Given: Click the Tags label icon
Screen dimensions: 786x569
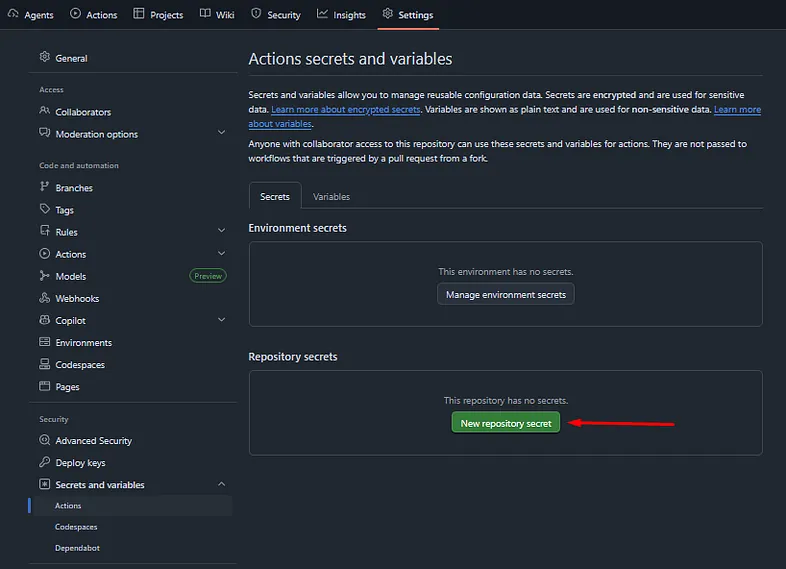Looking at the screenshot, I should pyautogui.click(x=45, y=209).
